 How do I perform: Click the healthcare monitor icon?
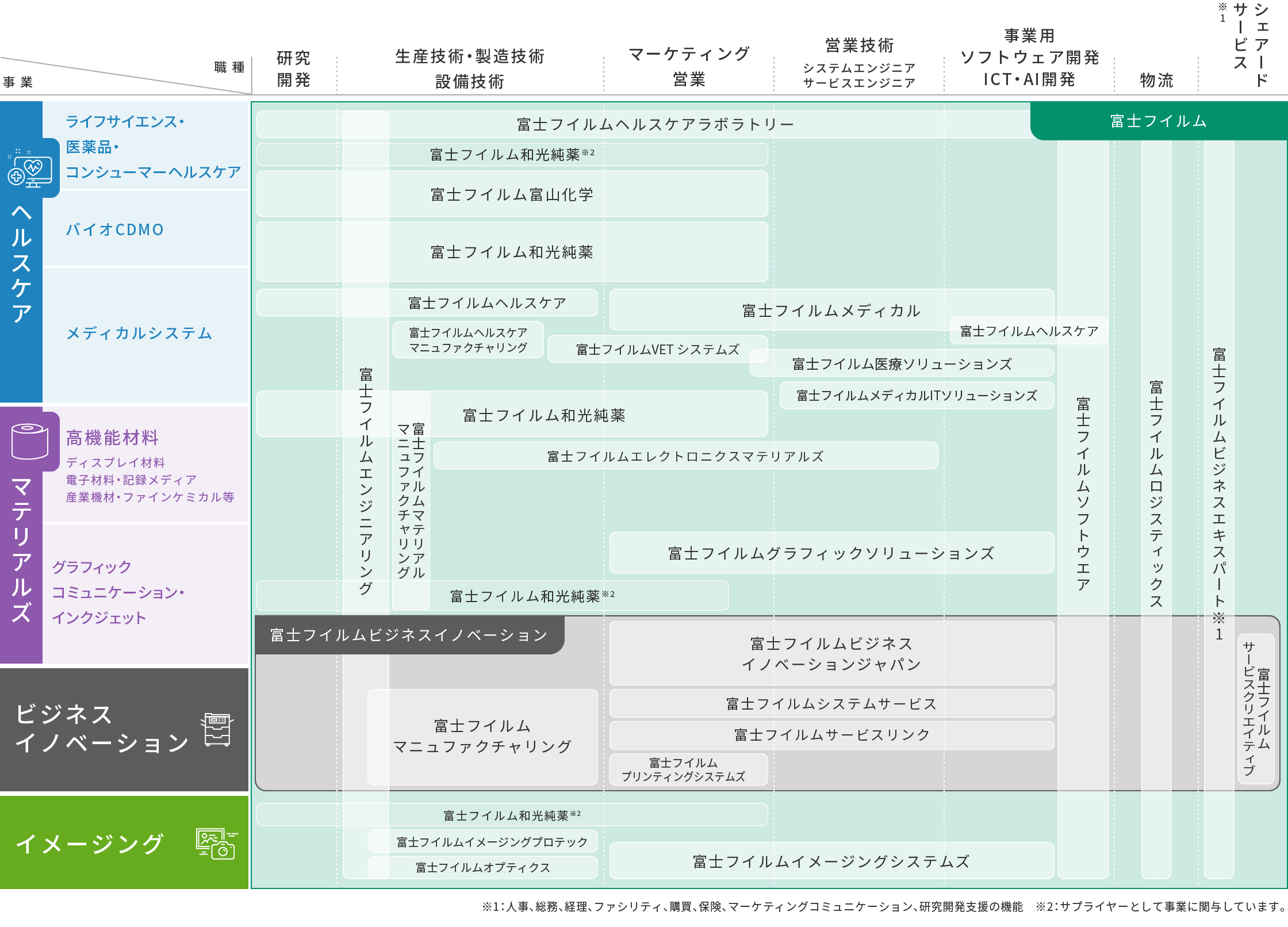(x=30, y=168)
